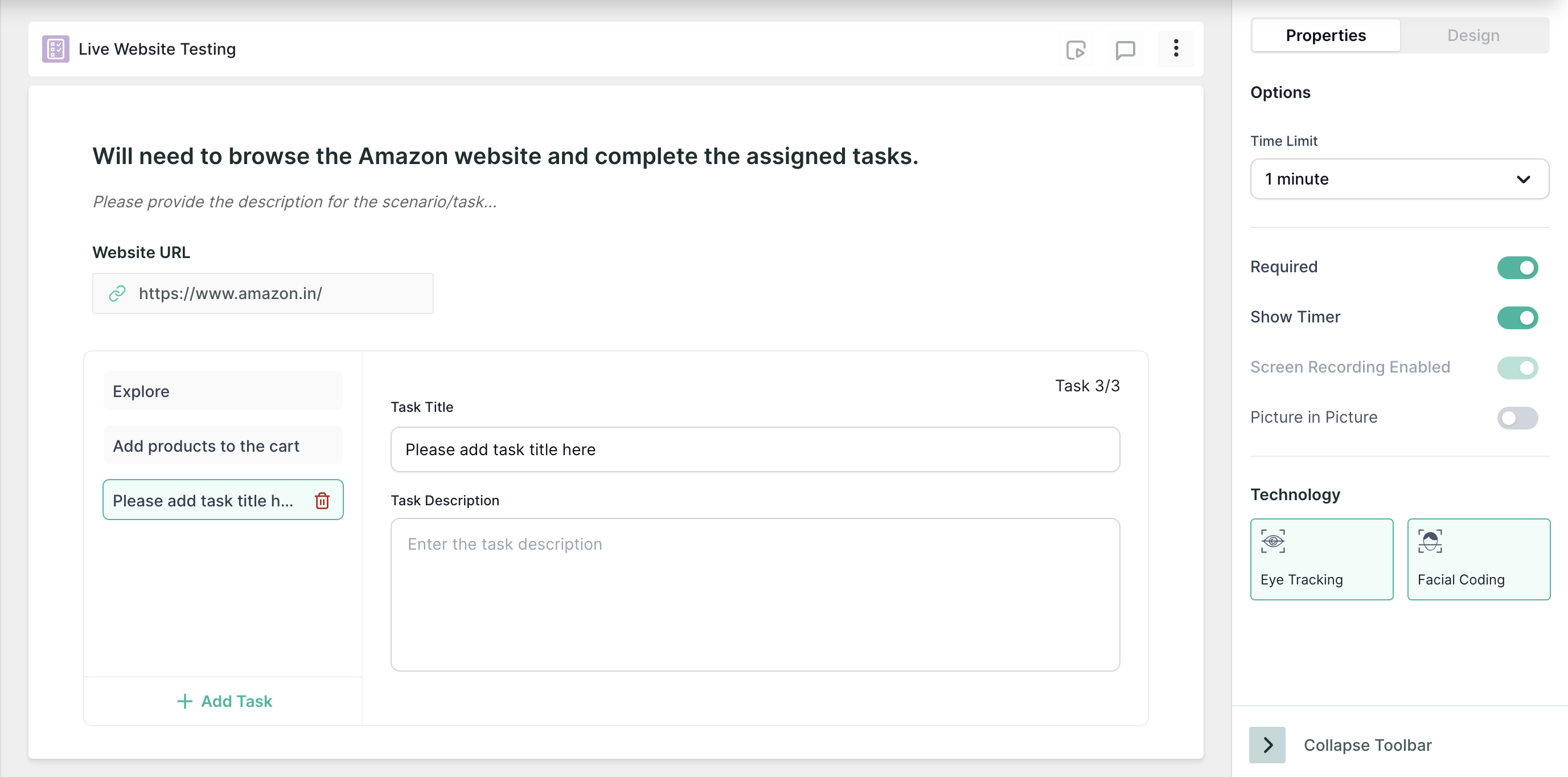This screenshot has height=777, width=1568.
Task: Edit the scenario heading about Amazon website
Action: [x=505, y=156]
